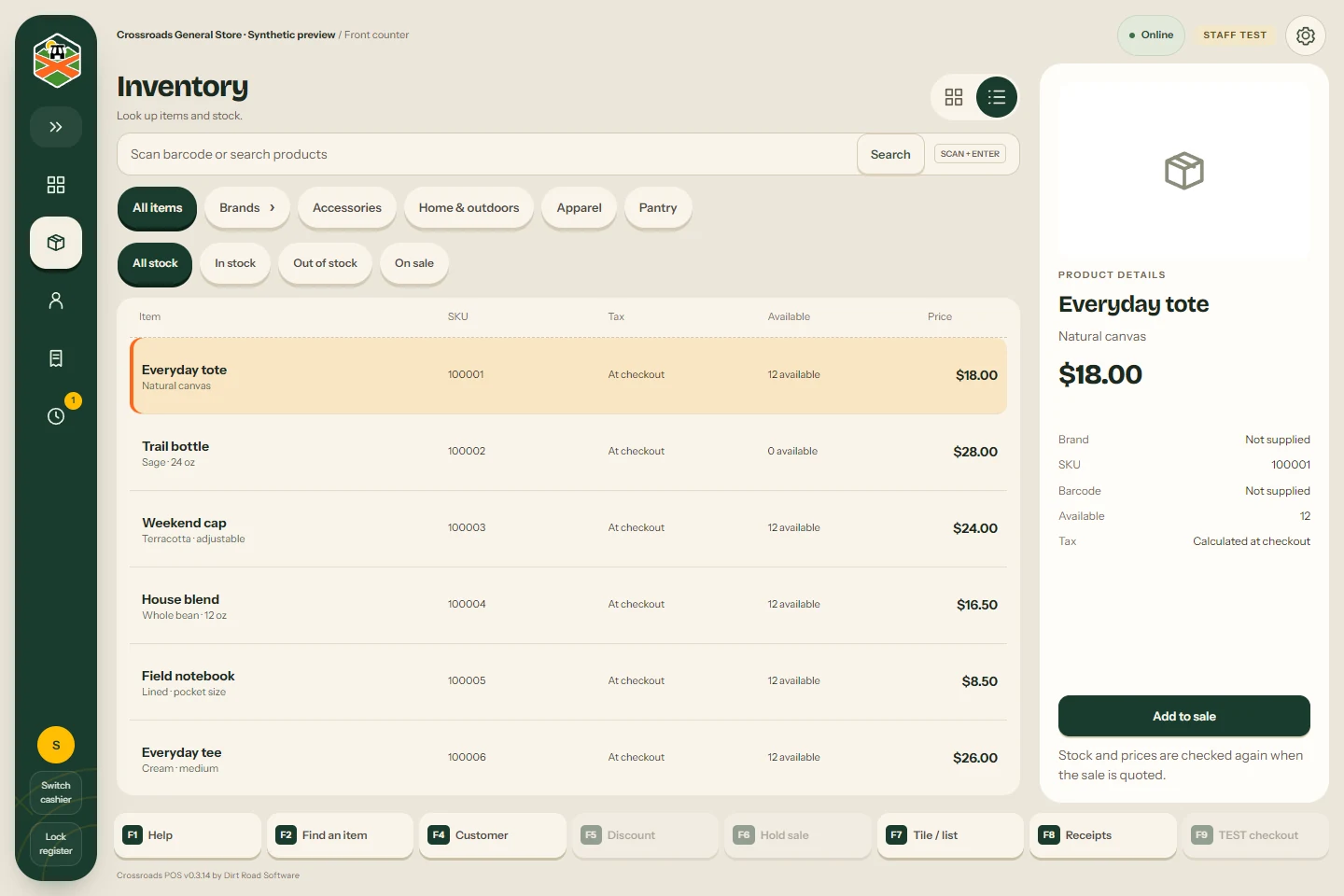Open settings with the gear icon
Image resolution: width=1344 pixels, height=896 pixels.
pyautogui.click(x=1306, y=35)
